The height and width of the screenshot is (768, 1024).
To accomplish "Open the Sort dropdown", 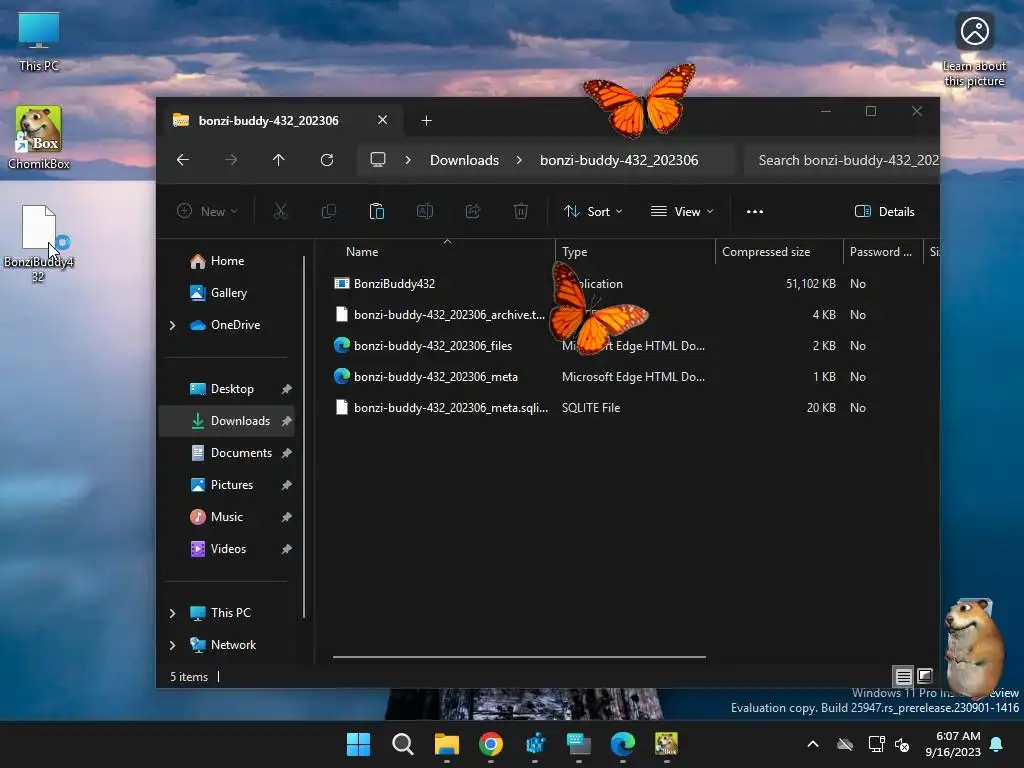I will [x=593, y=211].
